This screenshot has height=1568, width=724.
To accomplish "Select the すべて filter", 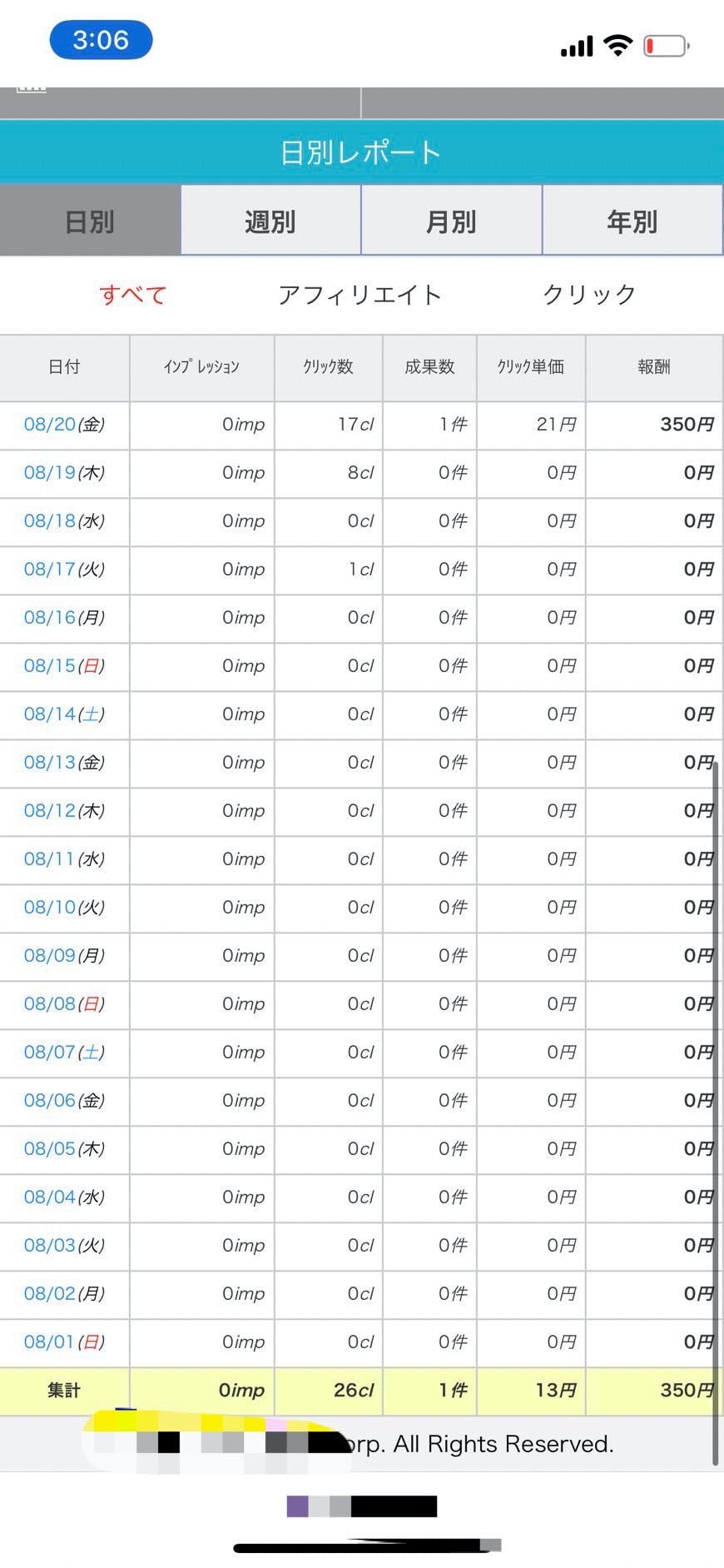I will pos(133,294).
